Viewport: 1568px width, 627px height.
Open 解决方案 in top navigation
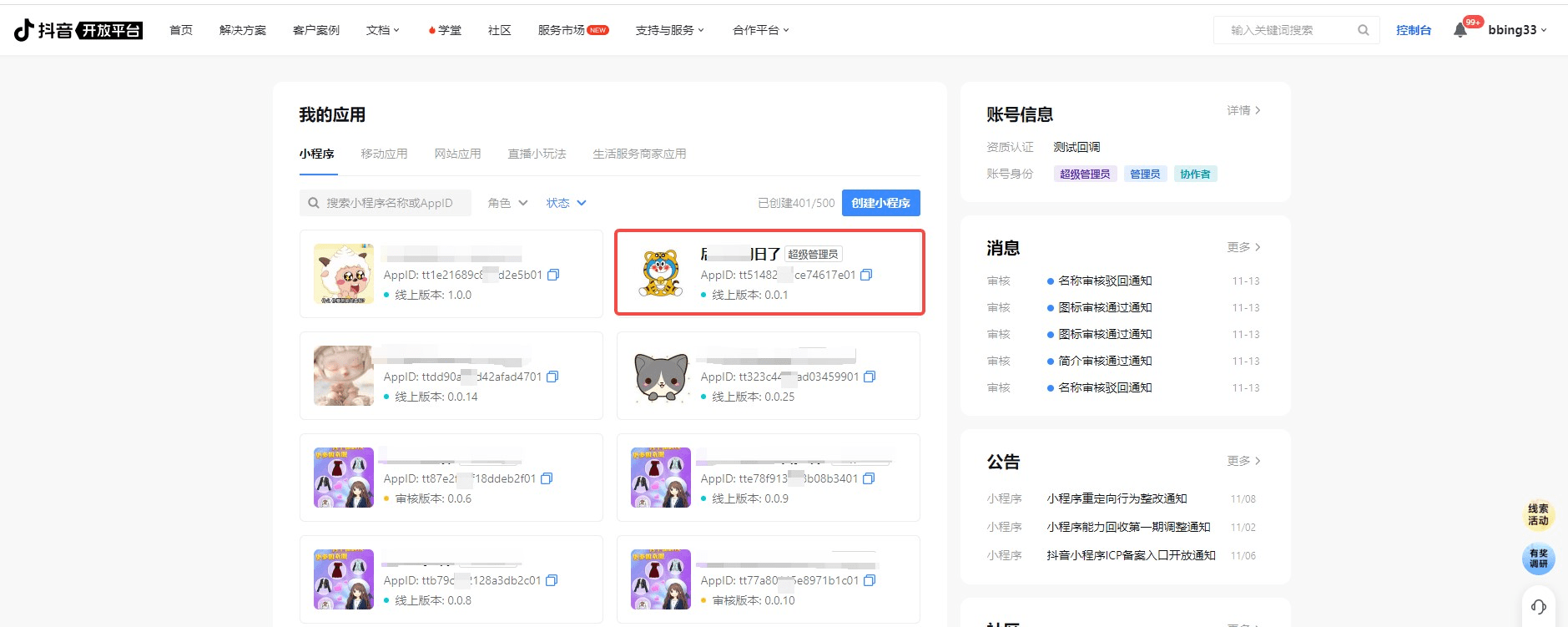243,30
